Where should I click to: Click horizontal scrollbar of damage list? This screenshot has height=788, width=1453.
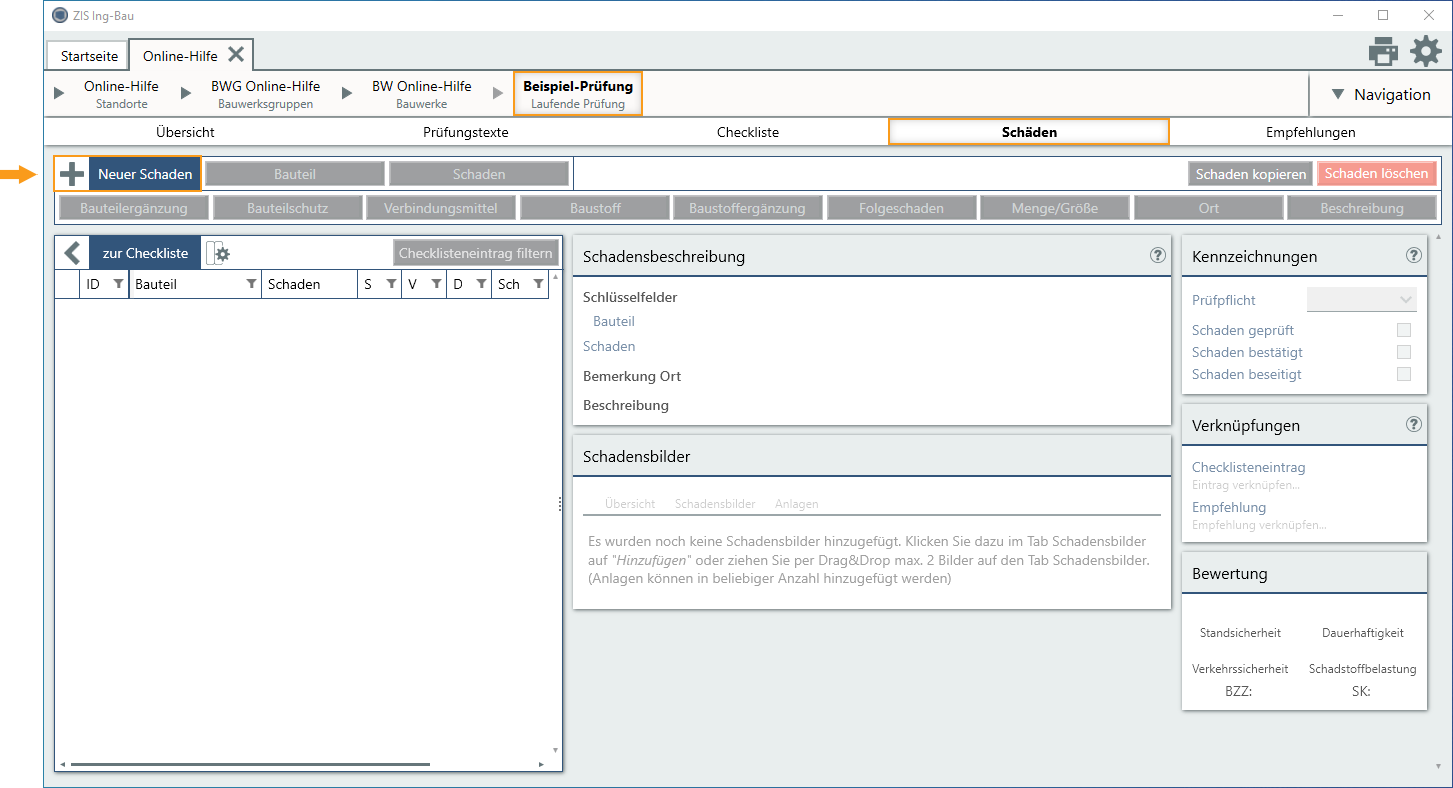click(250, 765)
